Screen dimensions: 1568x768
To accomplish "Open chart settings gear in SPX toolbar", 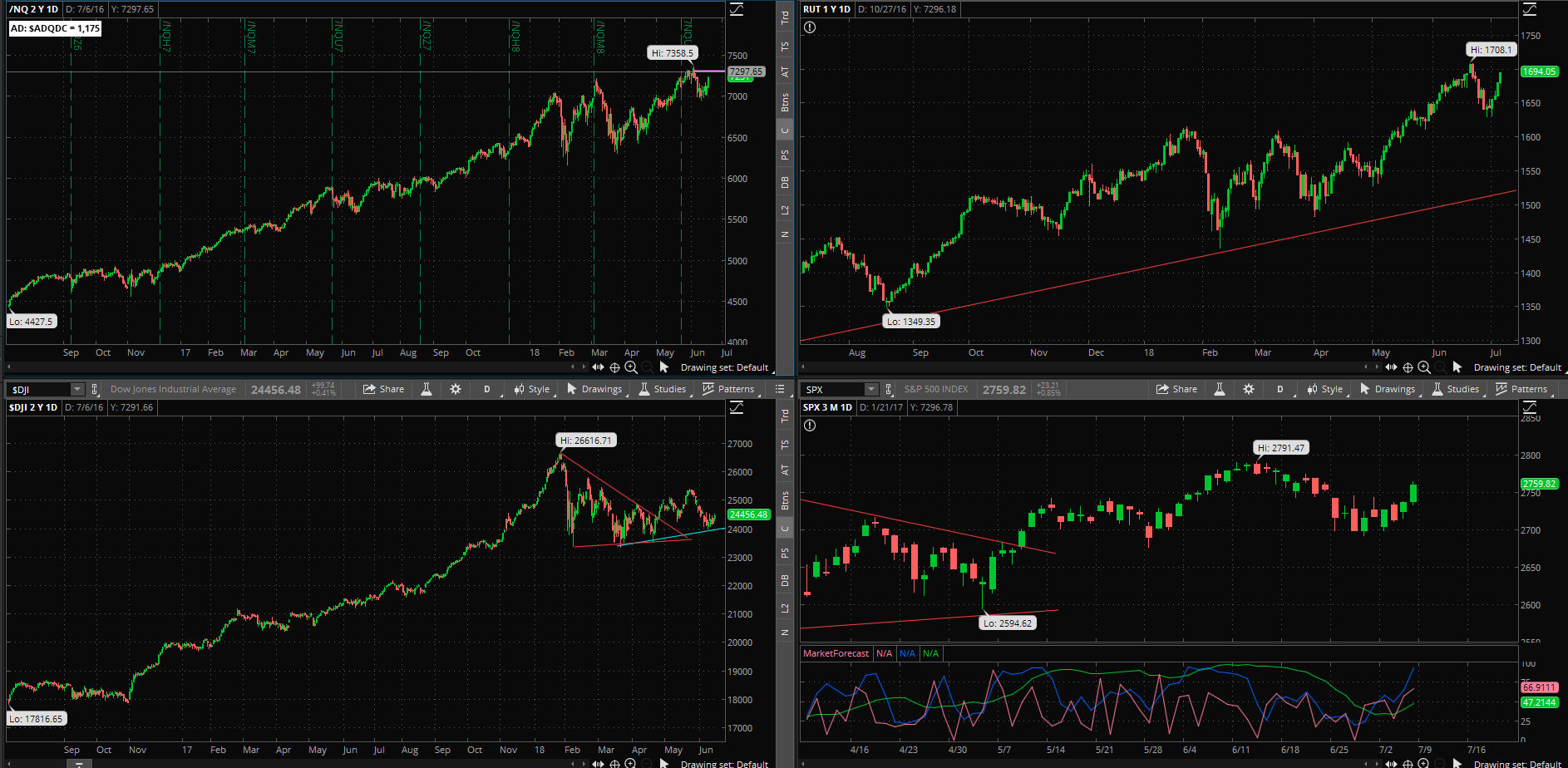I will (x=1249, y=389).
